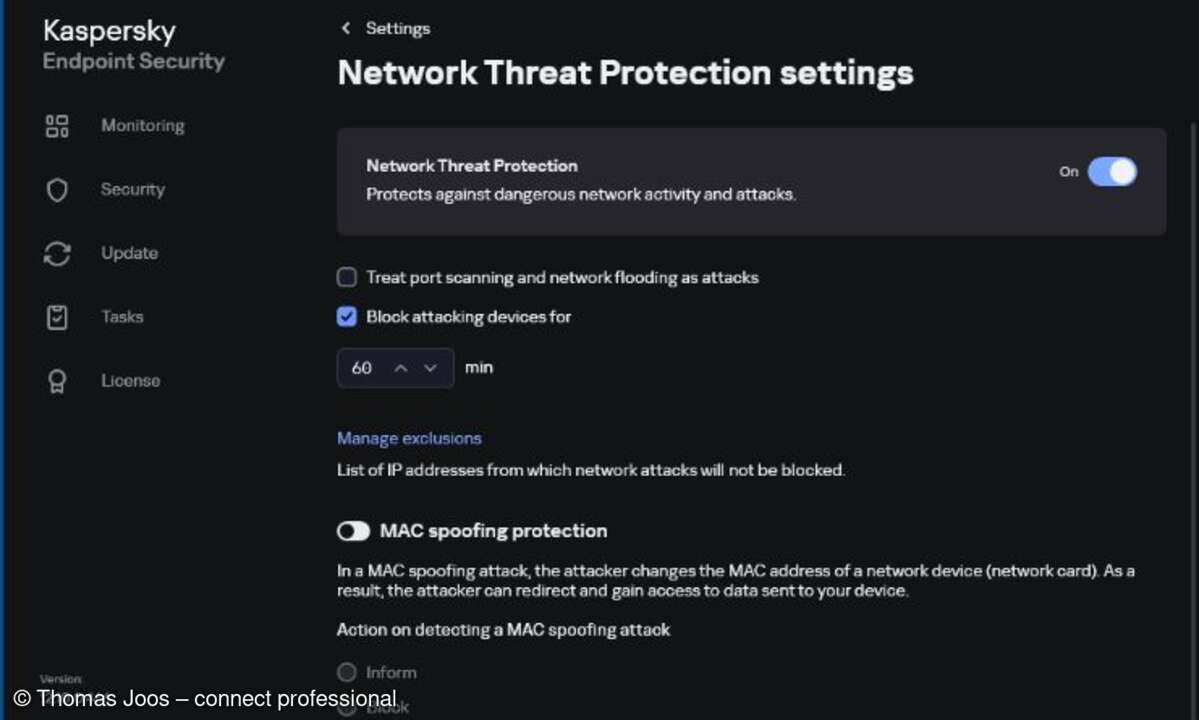Click the Update refresh icon
Viewport: 1199px width, 720px height.
pyautogui.click(x=57, y=253)
